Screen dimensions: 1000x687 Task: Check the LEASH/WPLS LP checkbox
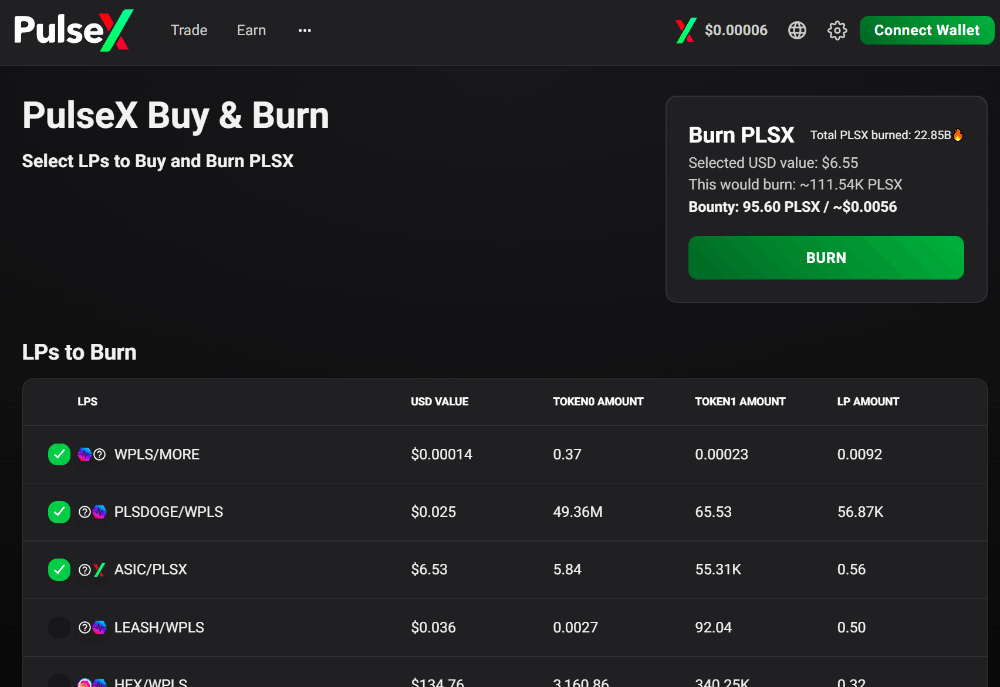(59, 627)
